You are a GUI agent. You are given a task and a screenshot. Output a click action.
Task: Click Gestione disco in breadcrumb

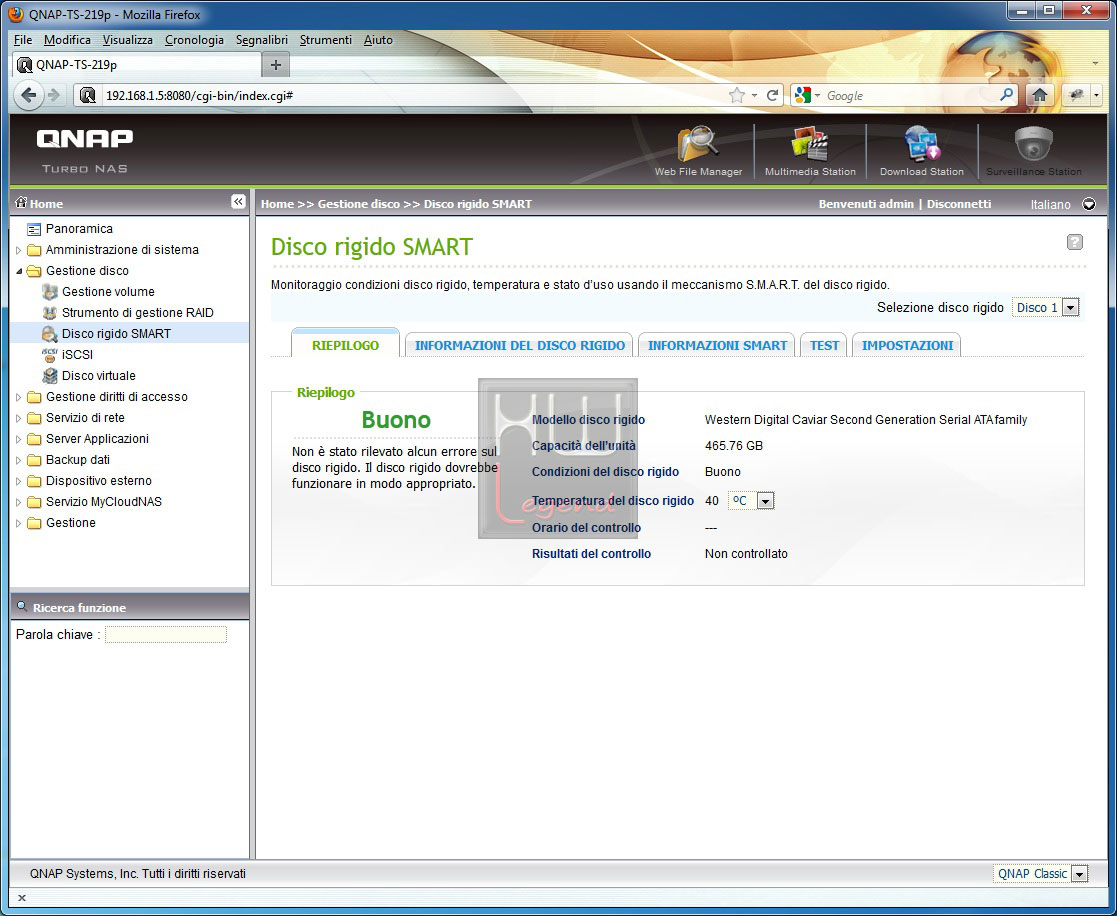359,204
